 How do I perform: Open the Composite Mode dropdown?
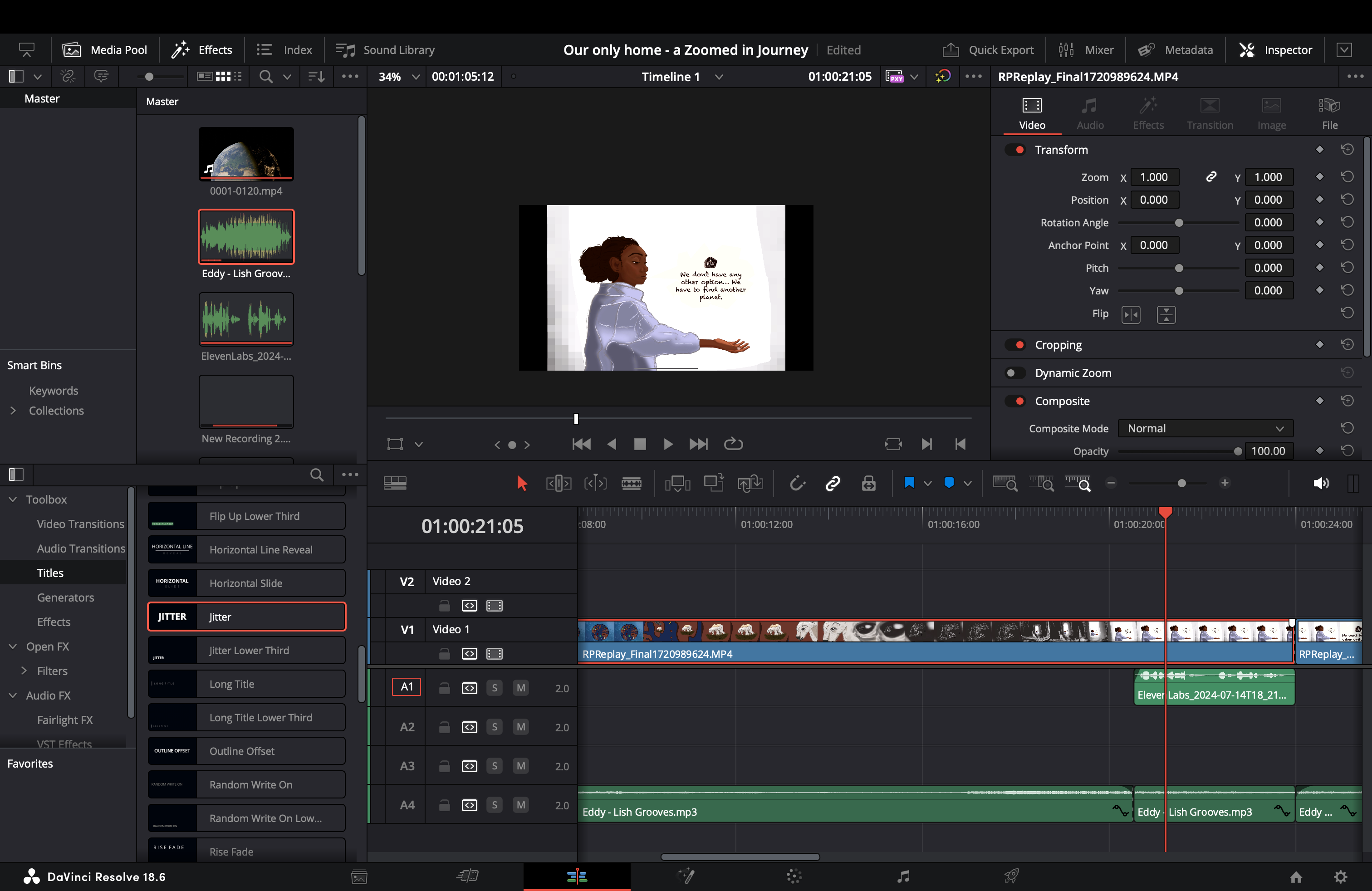tap(1205, 428)
